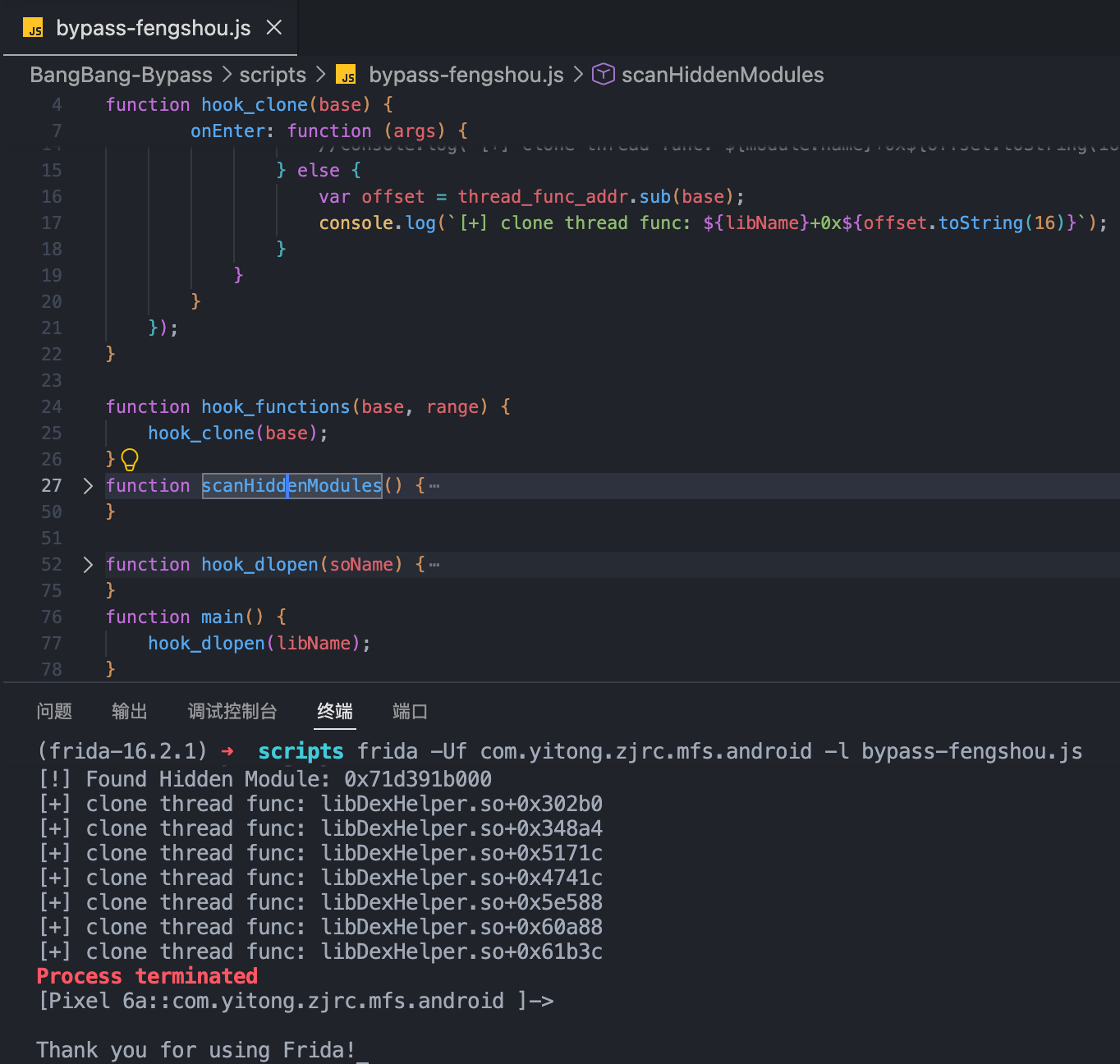Image resolution: width=1120 pixels, height=1064 pixels.
Task: Click the symbol cube icon in breadcrumb
Action: tap(604, 75)
